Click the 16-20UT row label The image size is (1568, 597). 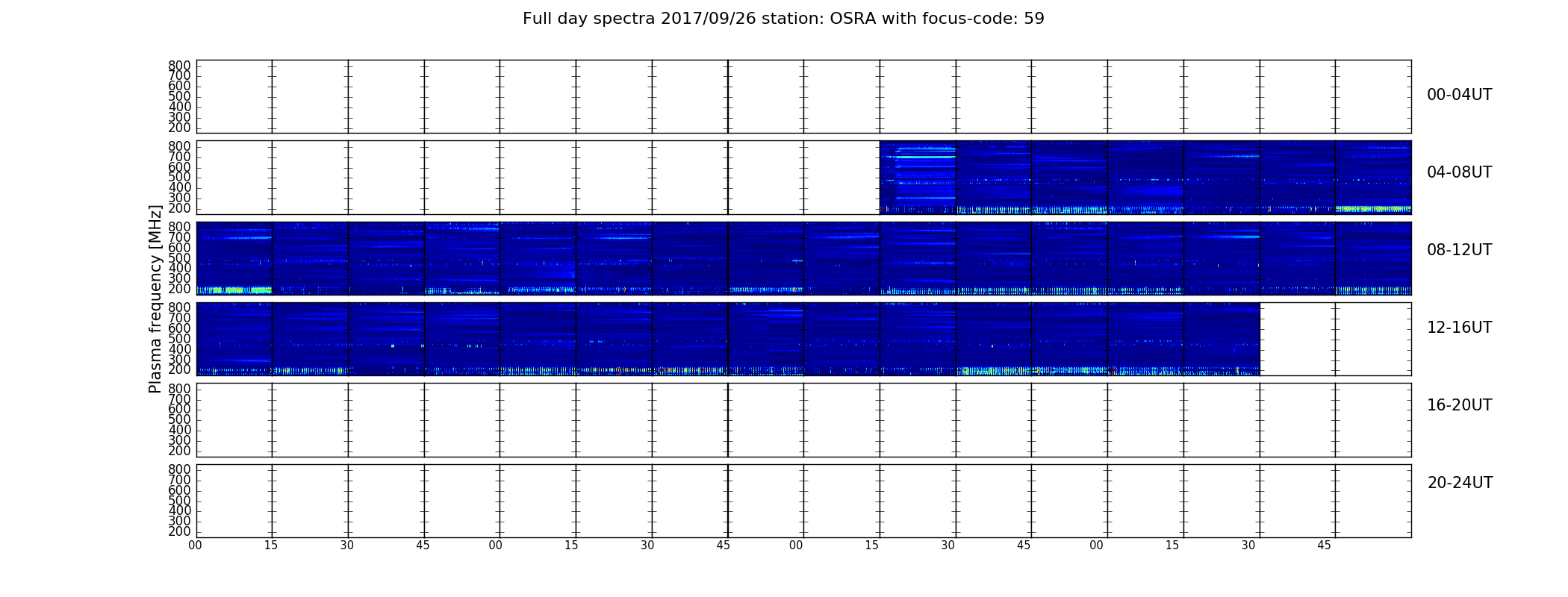(x=1459, y=405)
